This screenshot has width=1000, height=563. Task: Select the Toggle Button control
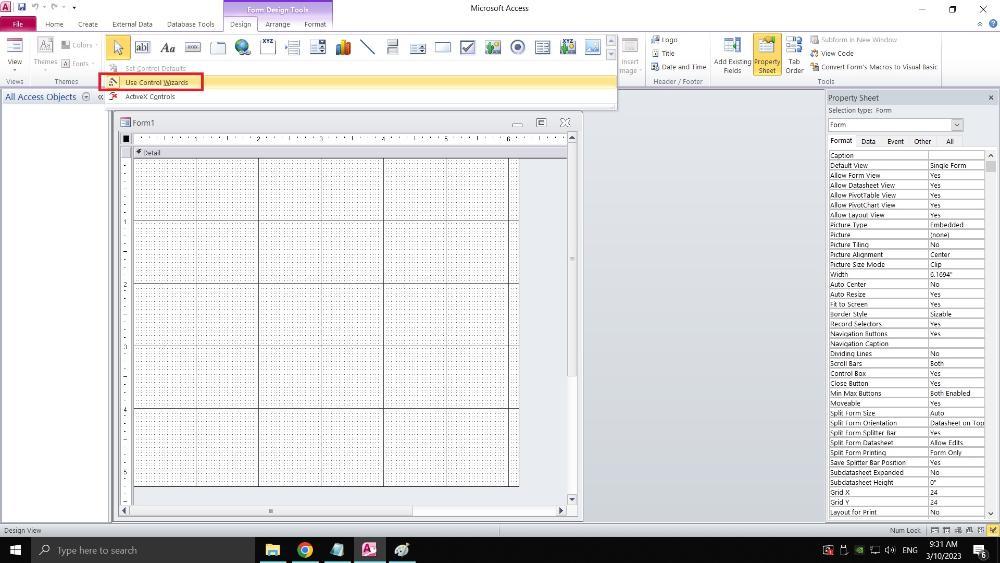(x=393, y=47)
